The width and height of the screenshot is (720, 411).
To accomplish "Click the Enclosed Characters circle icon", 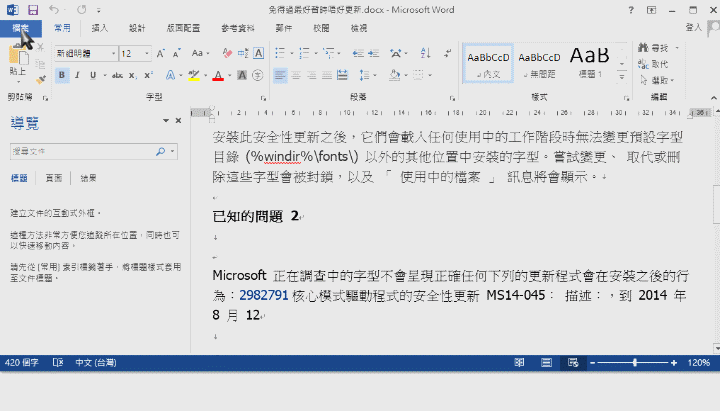I will coord(258,75).
